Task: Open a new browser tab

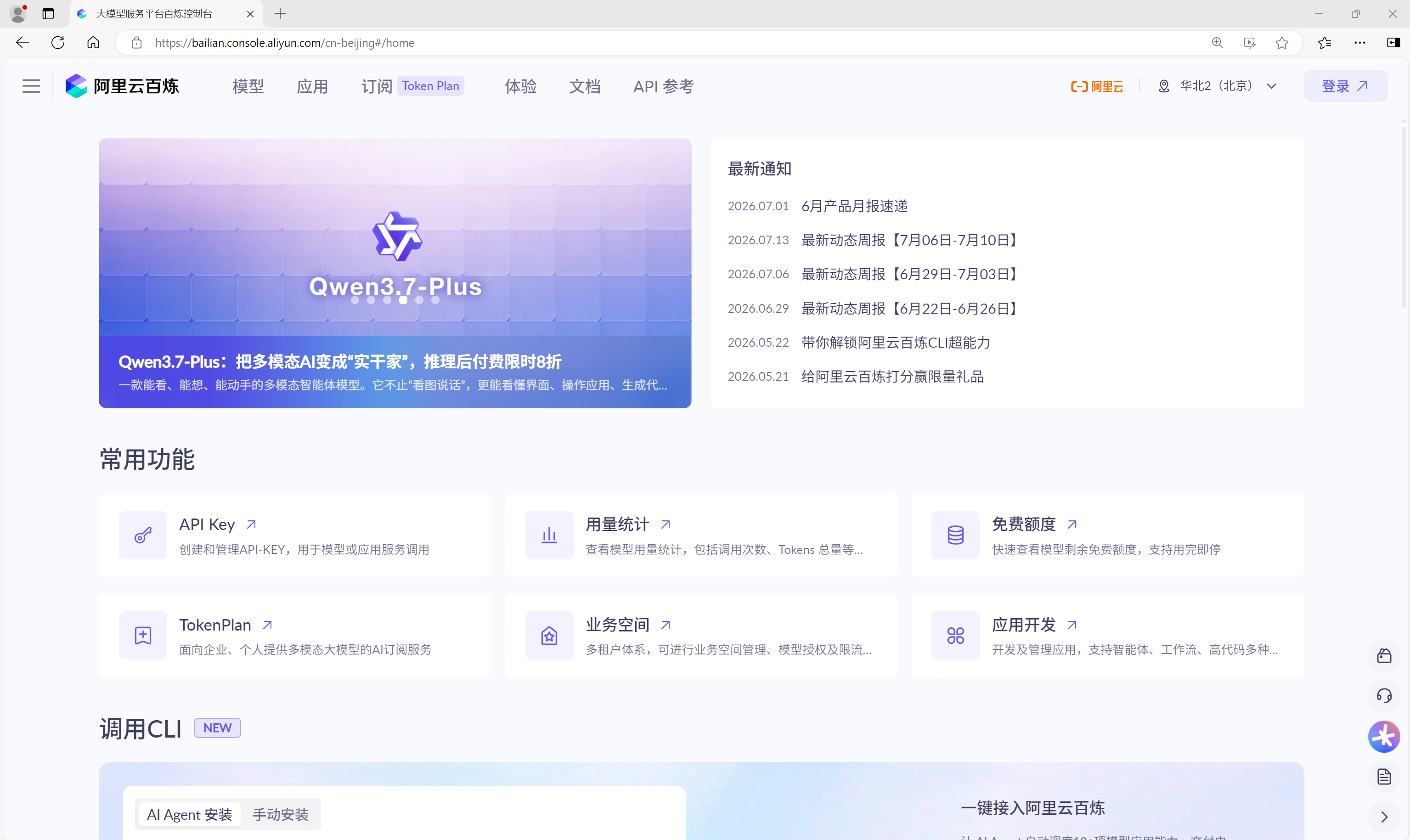Action: (x=280, y=14)
